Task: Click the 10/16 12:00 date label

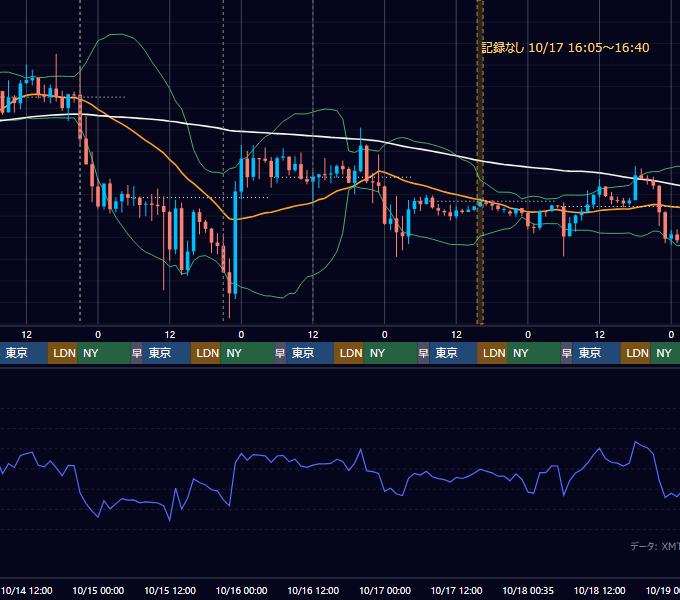Action: point(313,590)
